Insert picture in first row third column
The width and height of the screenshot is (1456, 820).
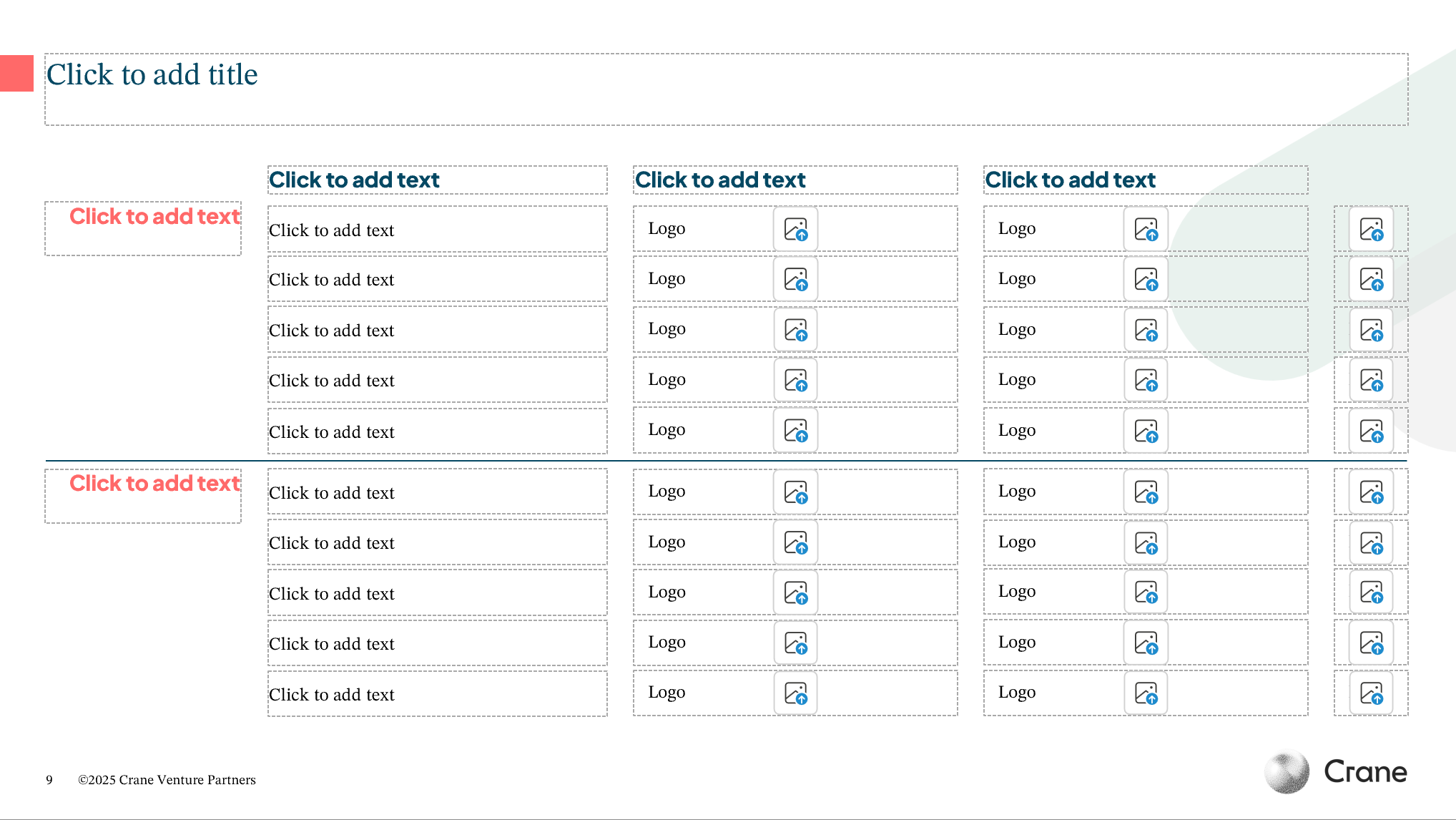point(1146,229)
